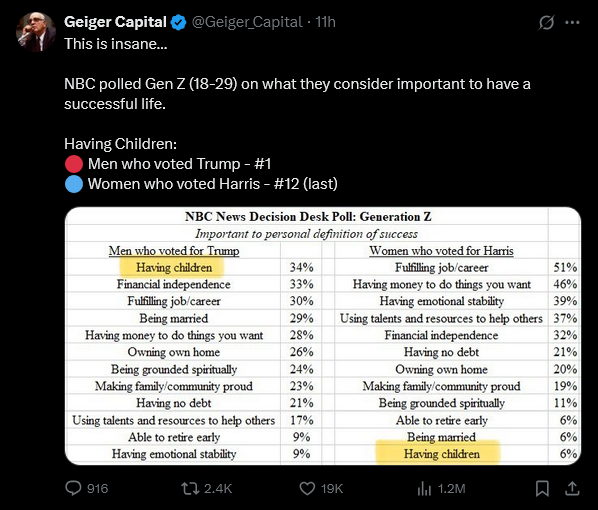Open the @Geiger_Capital handle link
Viewport: 598px width, 510px height.
click(x=247, y=22)
